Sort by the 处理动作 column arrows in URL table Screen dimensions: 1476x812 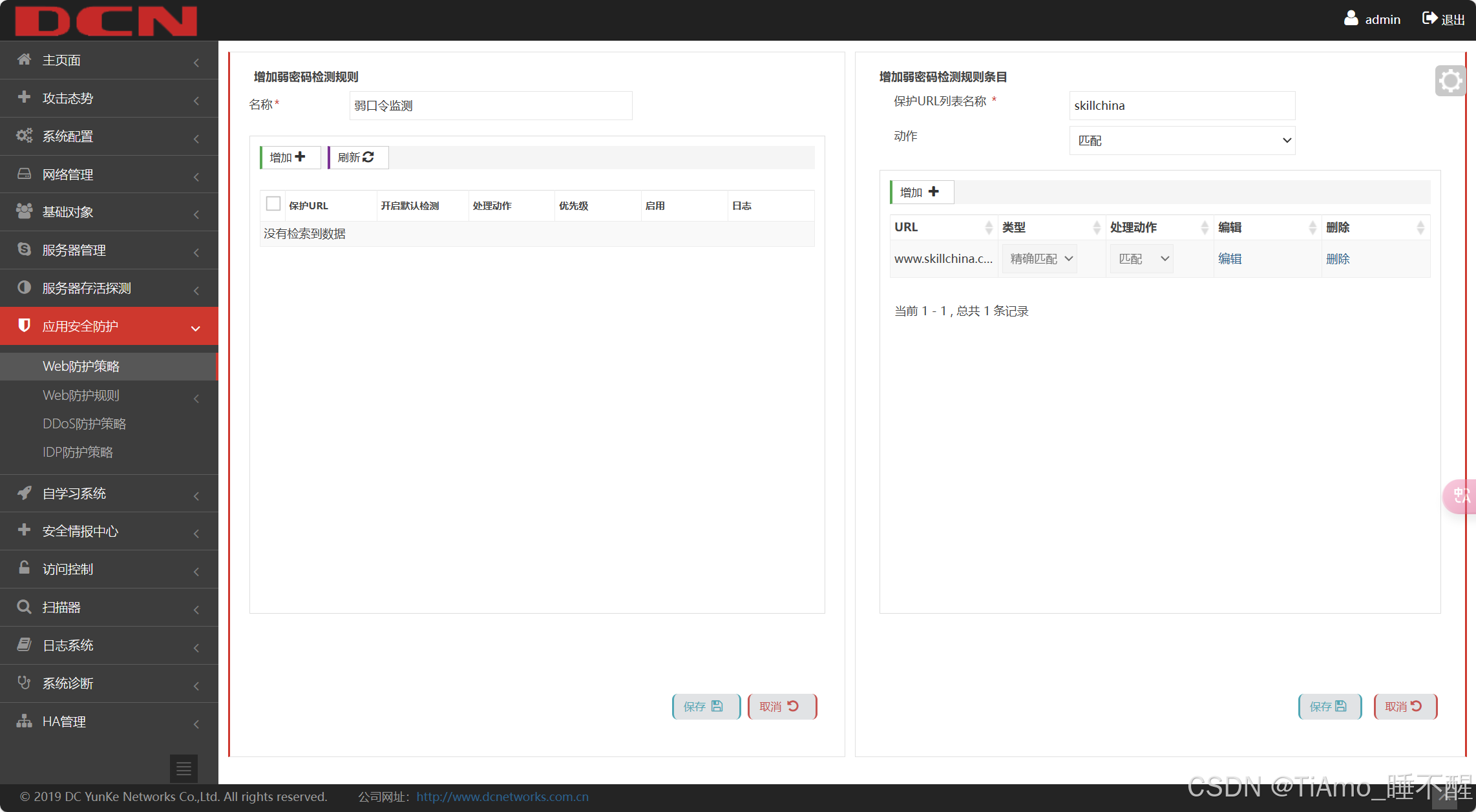[x=1204, y=227]
